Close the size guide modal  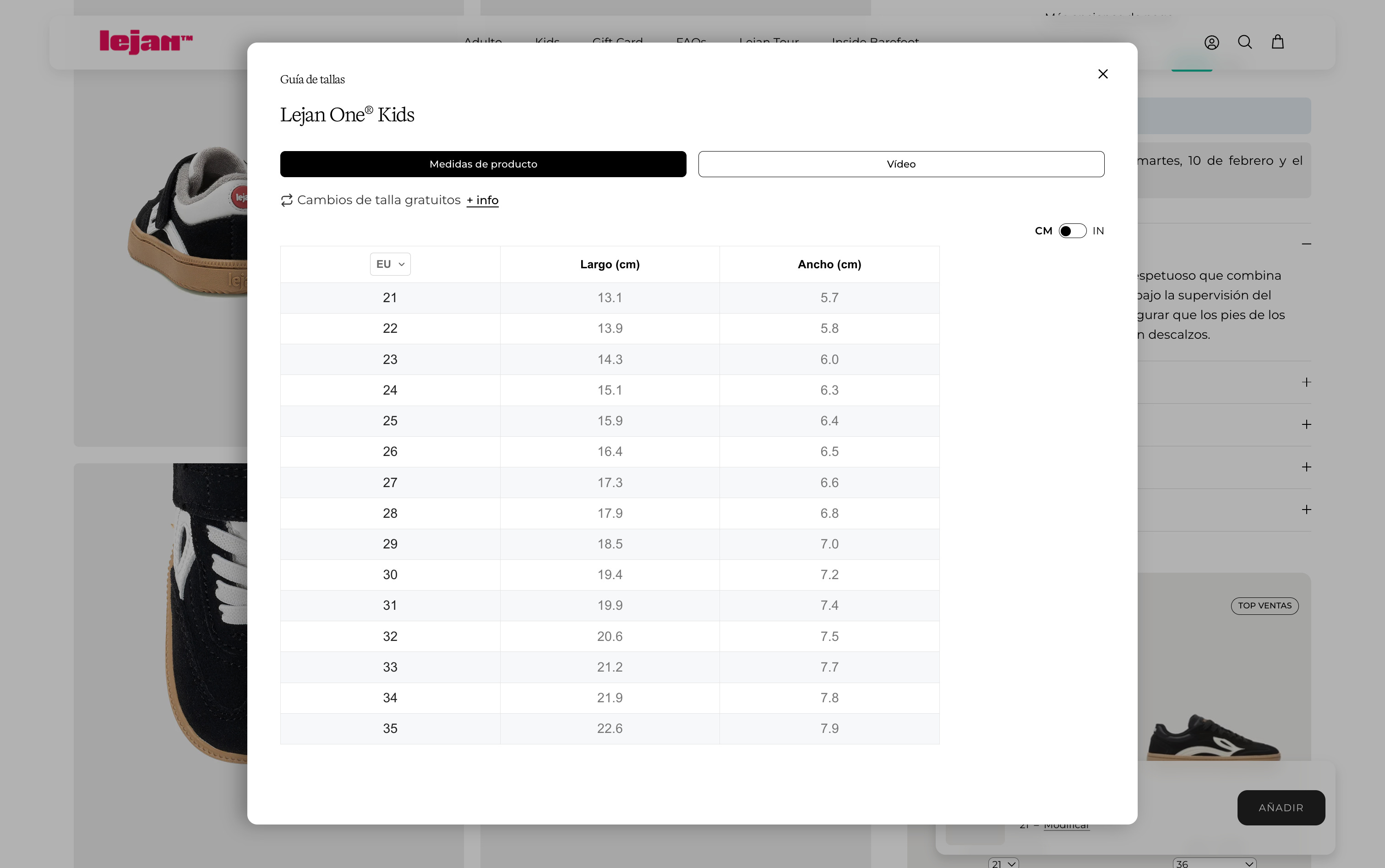coord(1102,74)
